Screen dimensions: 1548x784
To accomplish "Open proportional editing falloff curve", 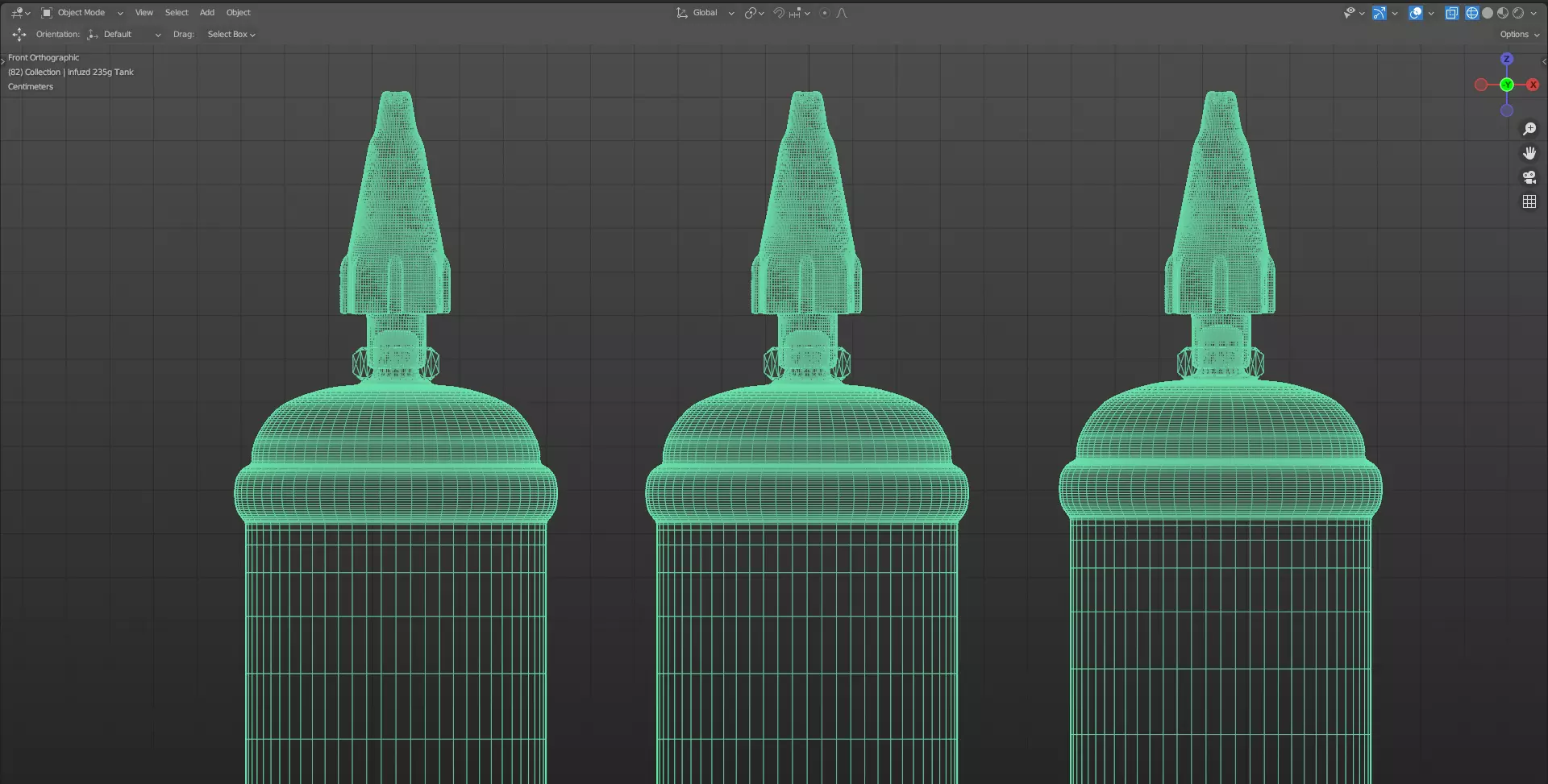I will (x=842, y=13).
